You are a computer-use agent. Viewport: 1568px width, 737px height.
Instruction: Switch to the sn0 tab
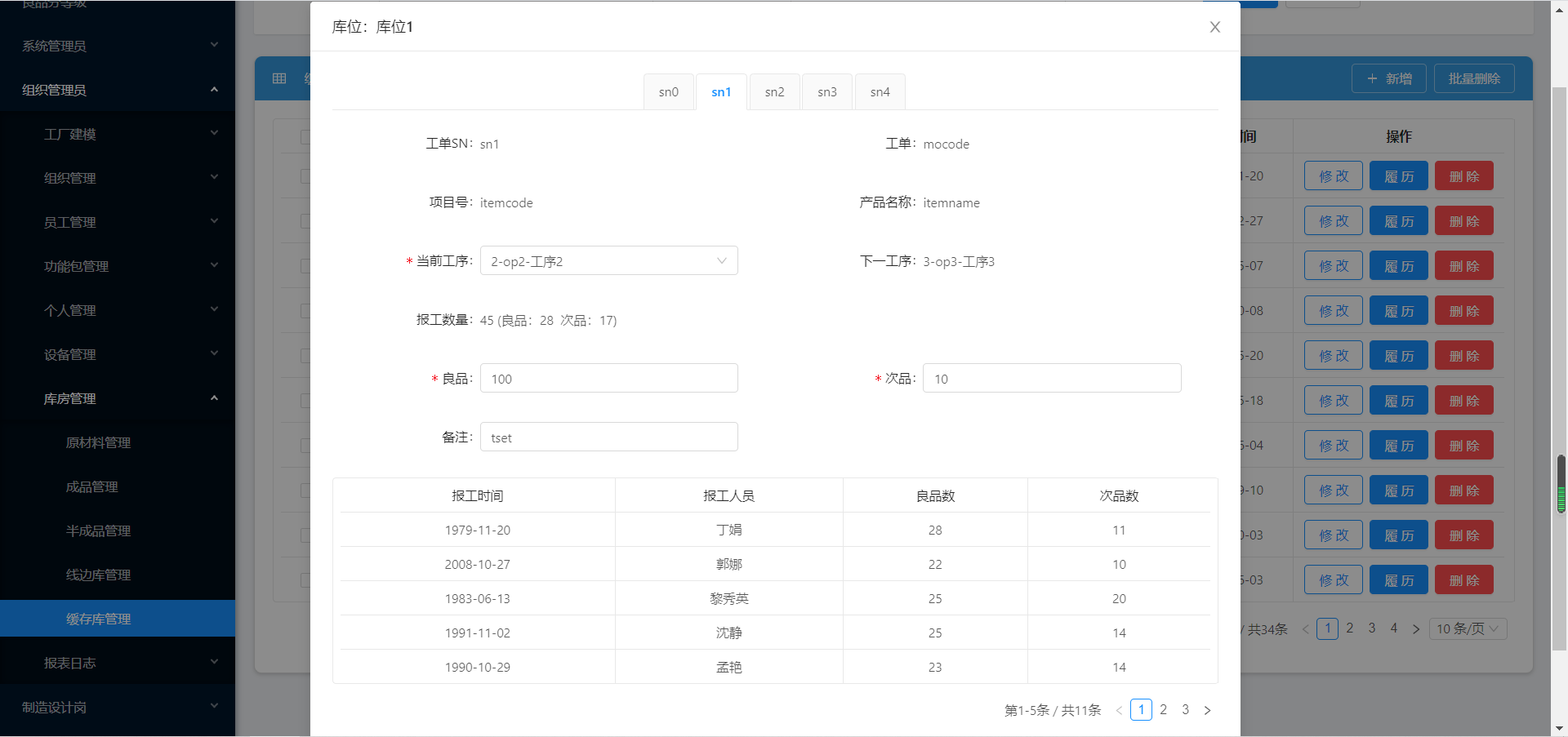tap(669, 91)
